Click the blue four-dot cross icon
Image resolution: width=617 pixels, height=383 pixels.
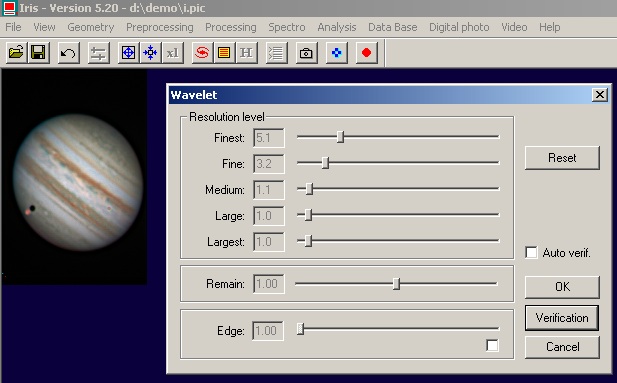click(x=336, y=53)
